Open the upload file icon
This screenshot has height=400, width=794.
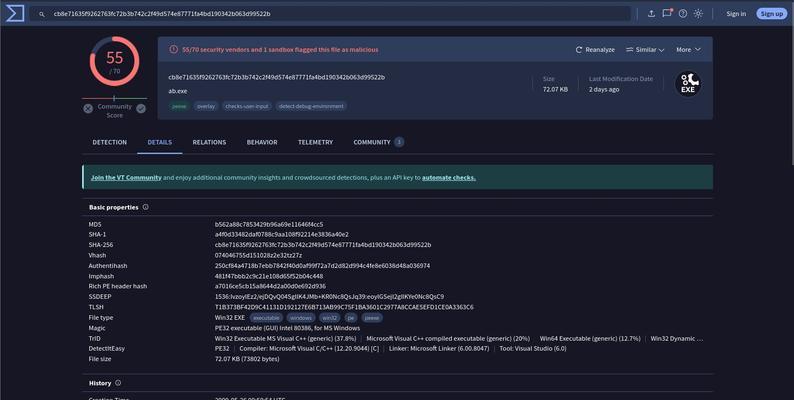tap(651, 14)
